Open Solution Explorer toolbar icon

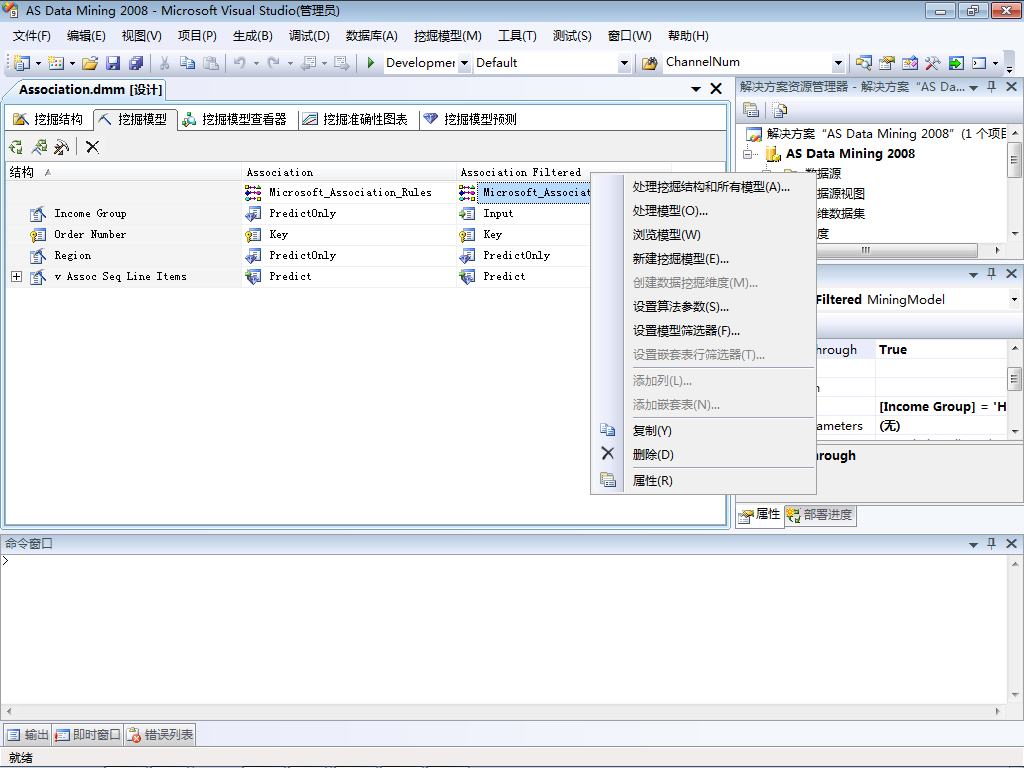pos(863,63)
